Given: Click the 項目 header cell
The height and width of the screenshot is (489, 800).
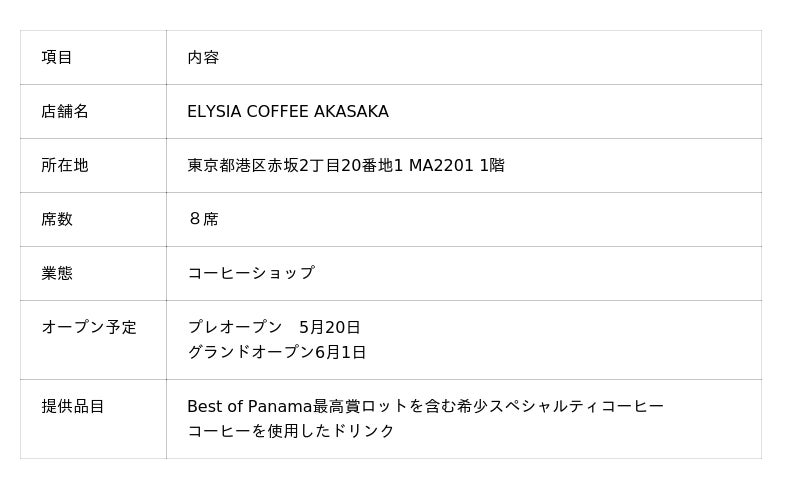Looking at the screenshot, I should (57, 57).
